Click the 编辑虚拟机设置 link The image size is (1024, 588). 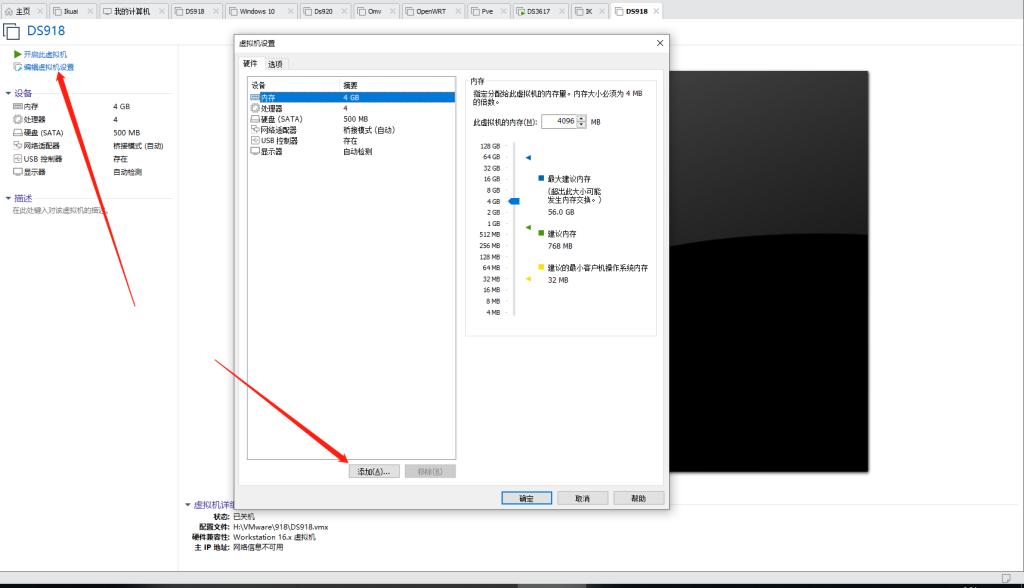click(x=49, y=67)
